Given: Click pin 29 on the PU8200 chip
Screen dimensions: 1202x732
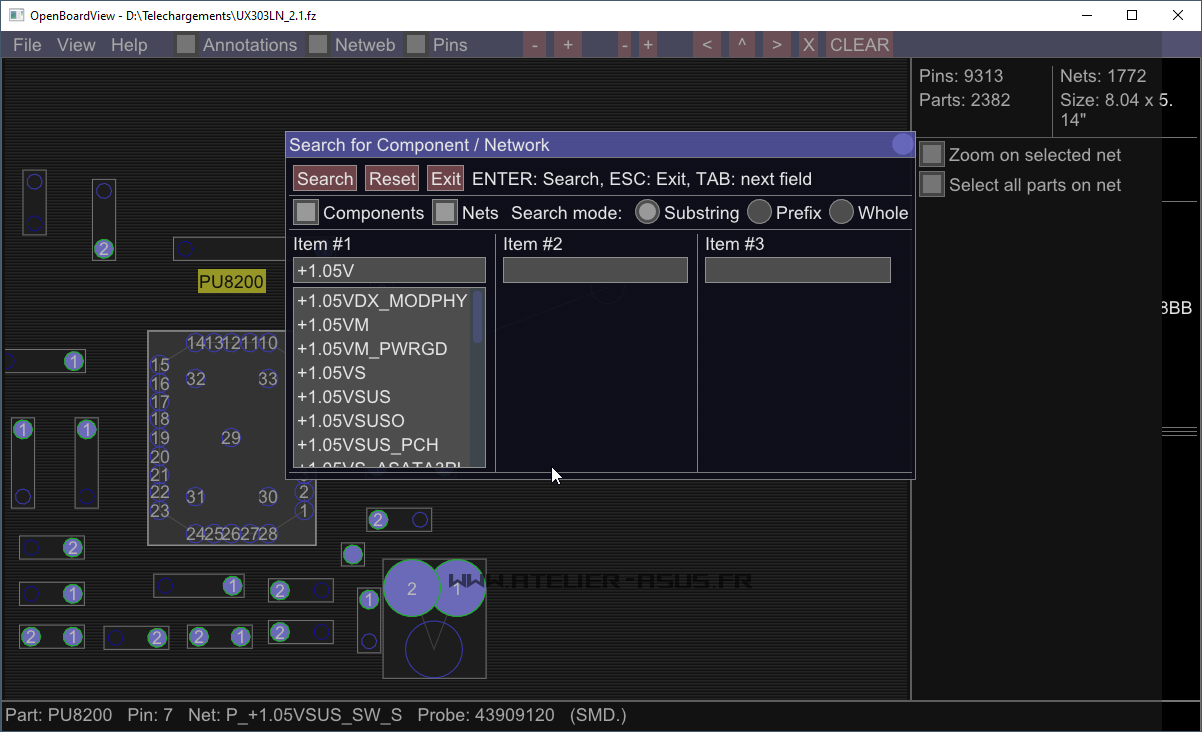Looking at the screenshot, I should (x=231, y=437).
